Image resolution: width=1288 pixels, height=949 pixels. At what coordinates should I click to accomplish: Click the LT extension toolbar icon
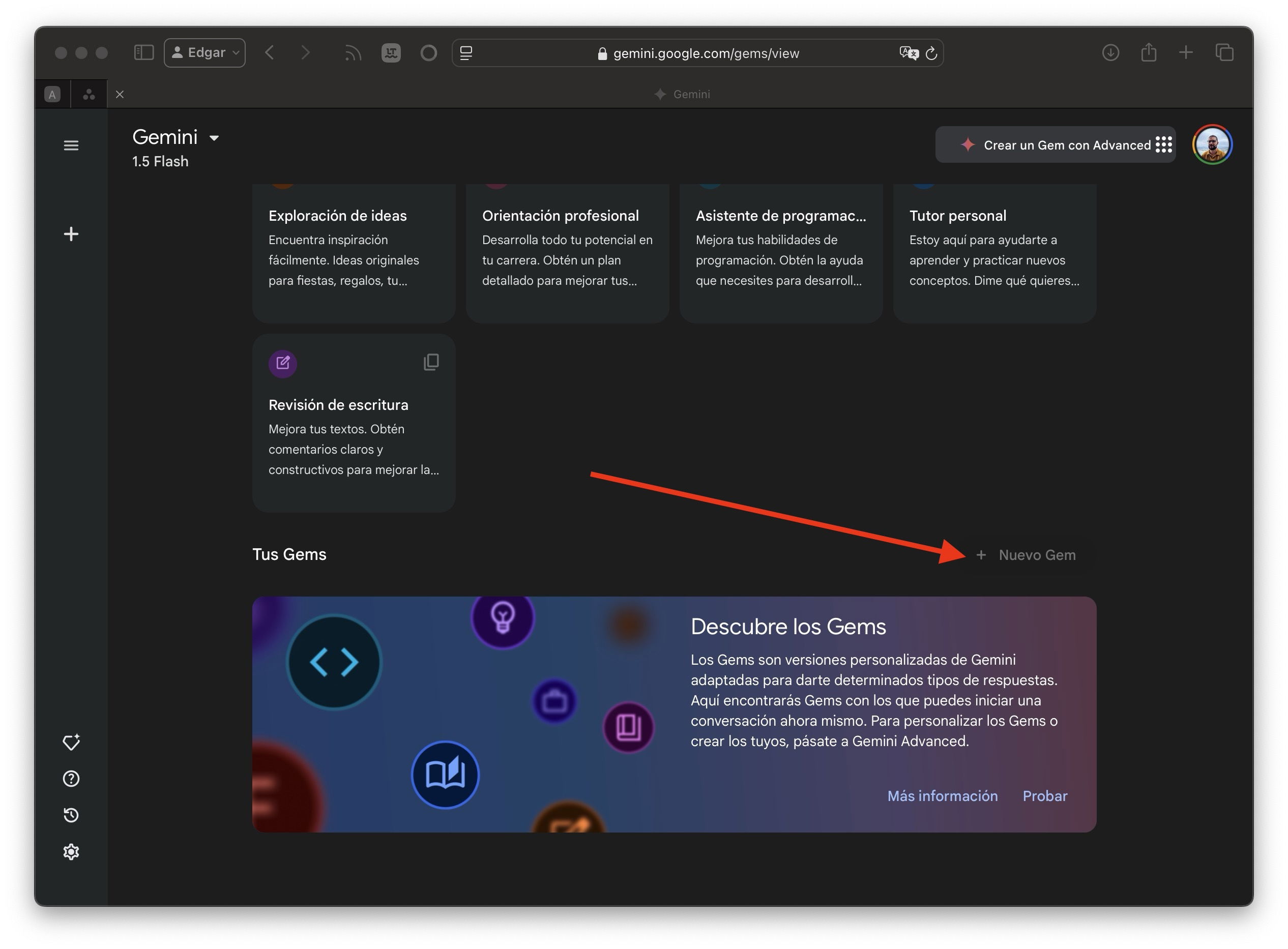click(391, 53)
